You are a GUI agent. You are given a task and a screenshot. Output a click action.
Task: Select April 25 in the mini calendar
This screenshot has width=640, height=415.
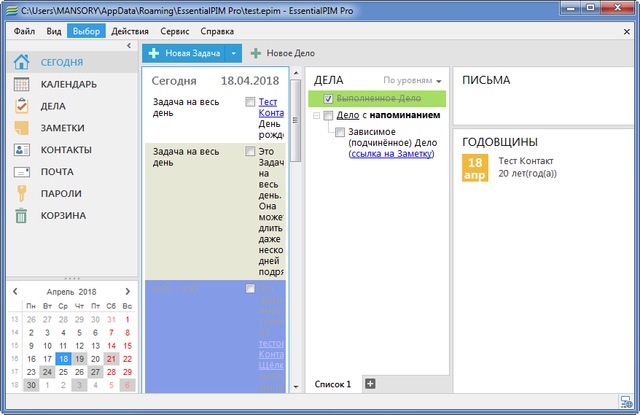[64, 371]
